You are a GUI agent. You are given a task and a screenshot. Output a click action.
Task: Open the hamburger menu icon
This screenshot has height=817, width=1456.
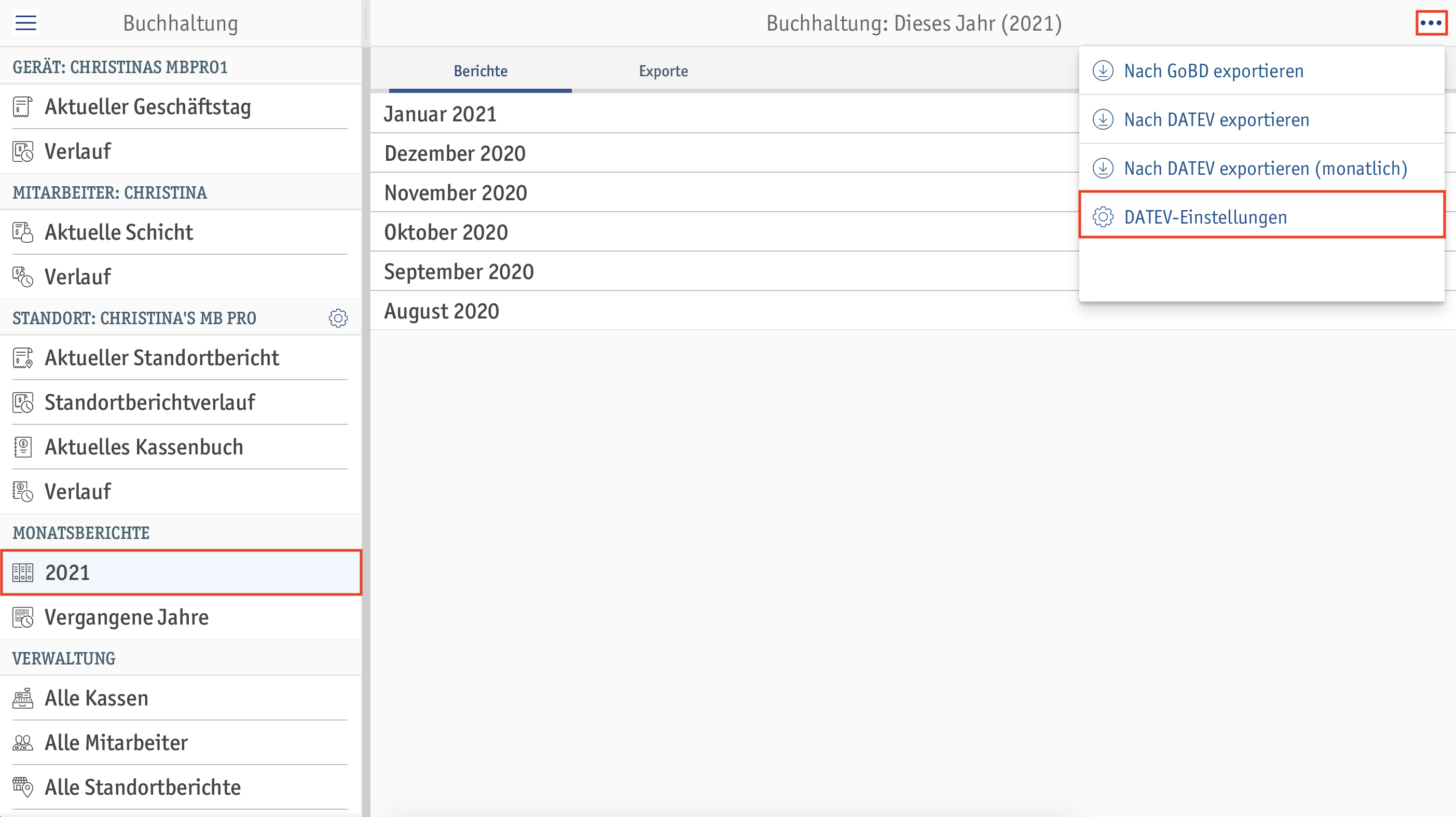pyautogui.click(x=25, y=23)
